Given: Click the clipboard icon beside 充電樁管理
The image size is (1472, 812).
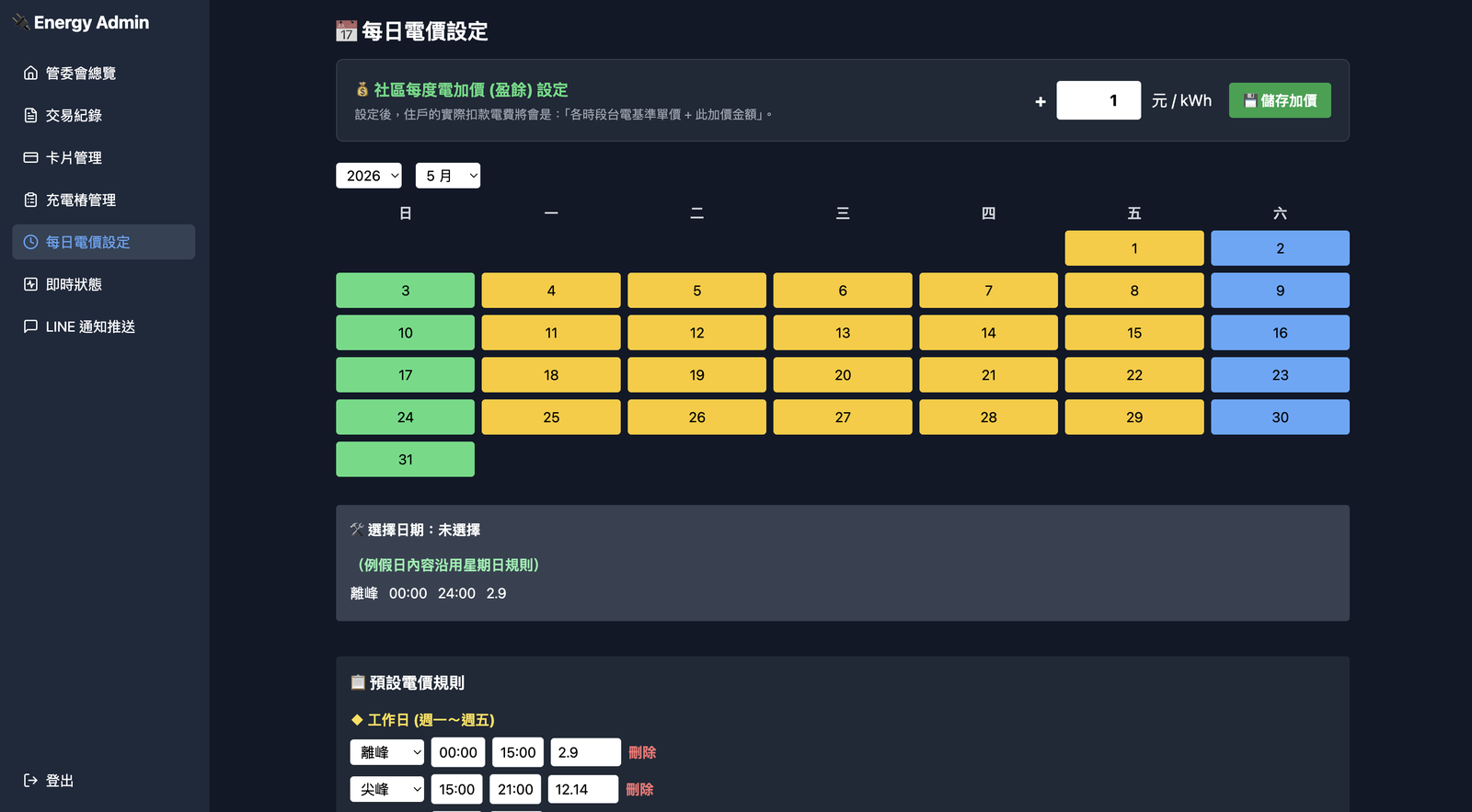Looking at the screenshot, I should click(30, 200).
